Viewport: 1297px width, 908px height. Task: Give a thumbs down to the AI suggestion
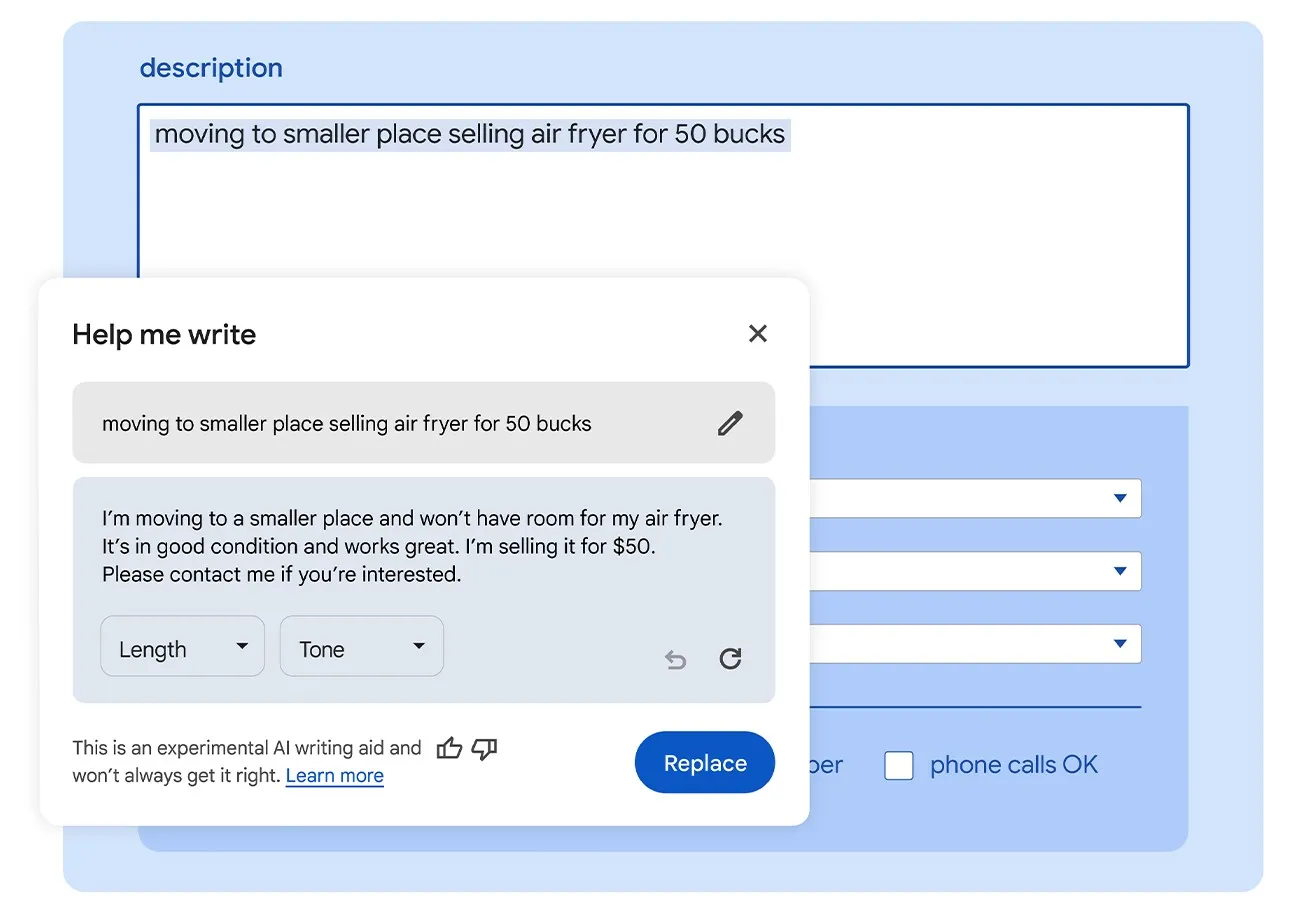(484, 749)
